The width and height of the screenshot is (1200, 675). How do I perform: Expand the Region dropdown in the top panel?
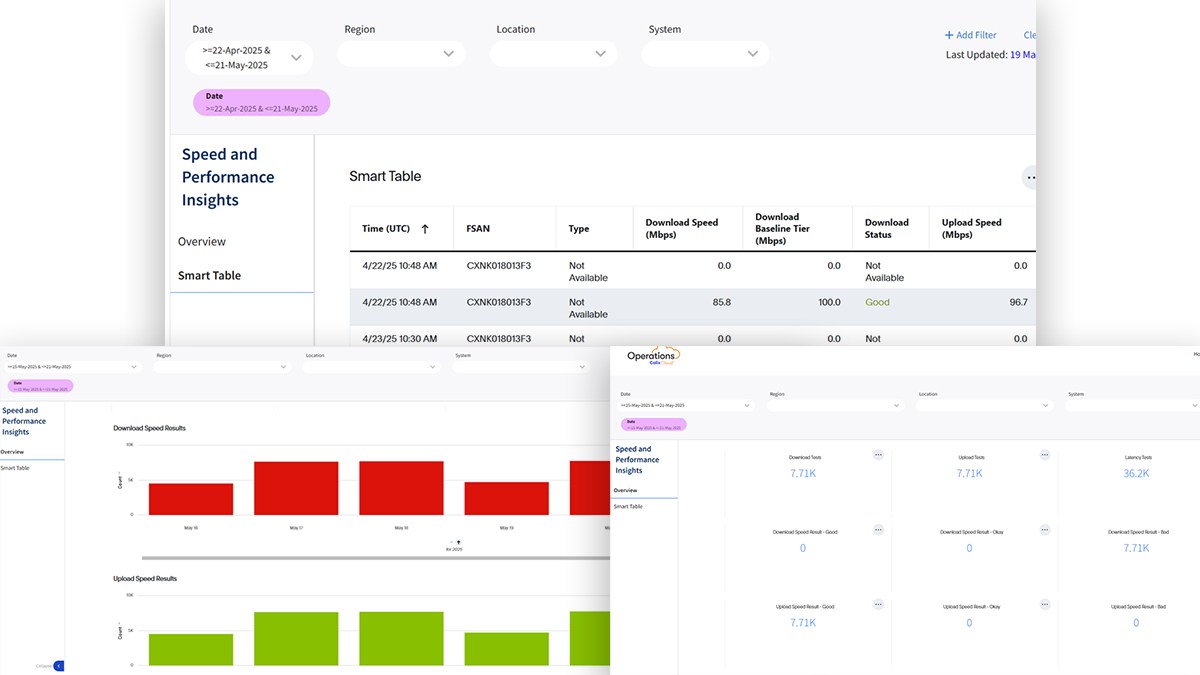click(449, 54)
